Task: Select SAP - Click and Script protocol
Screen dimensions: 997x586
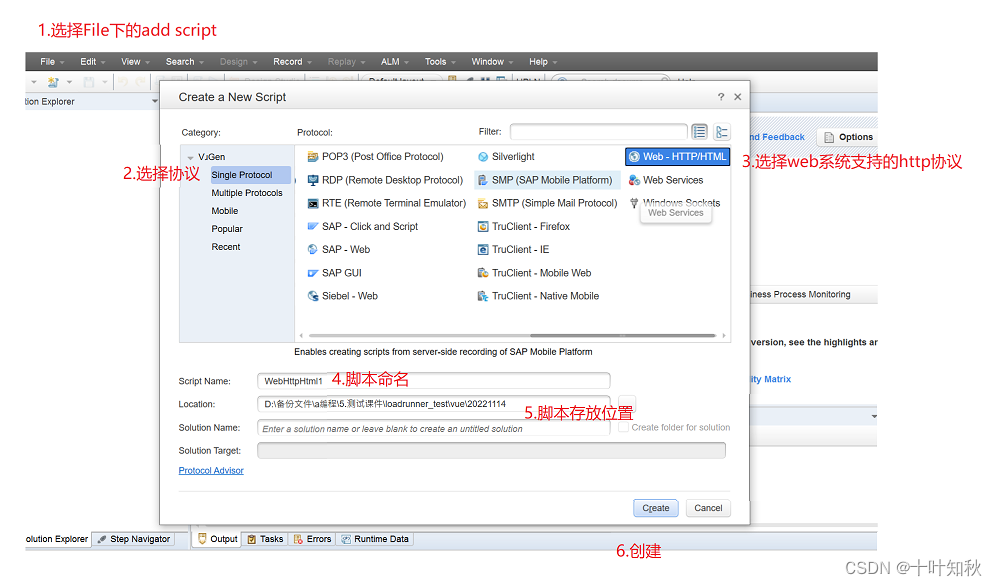Action: [x=362, y=226]
